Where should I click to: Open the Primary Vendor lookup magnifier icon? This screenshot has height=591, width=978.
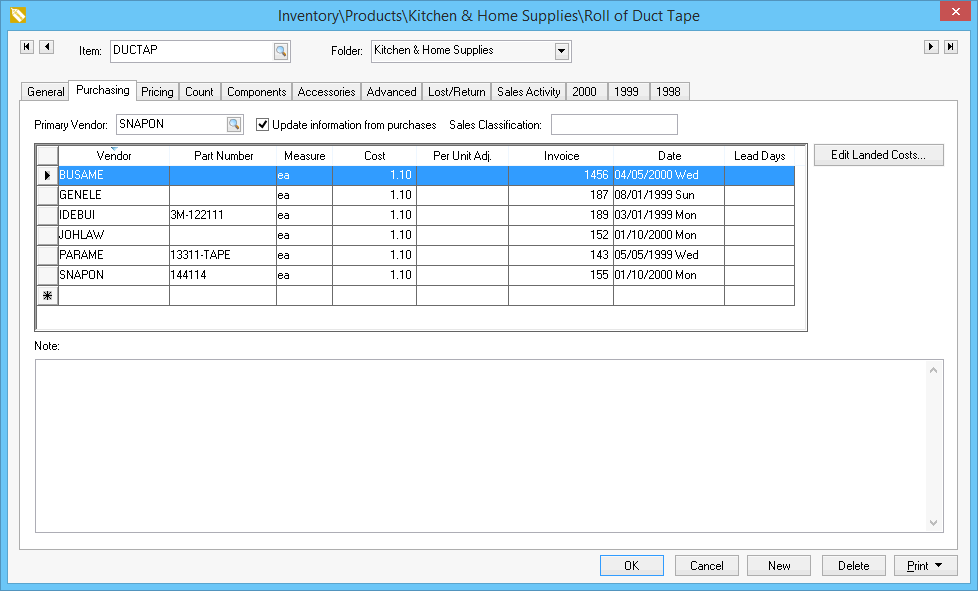click(x=233, y=125)
